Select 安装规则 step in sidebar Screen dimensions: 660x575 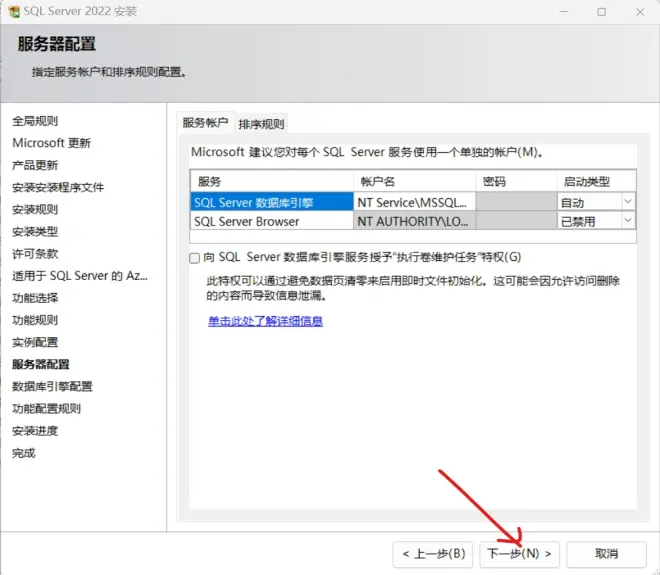click(35, 210)
